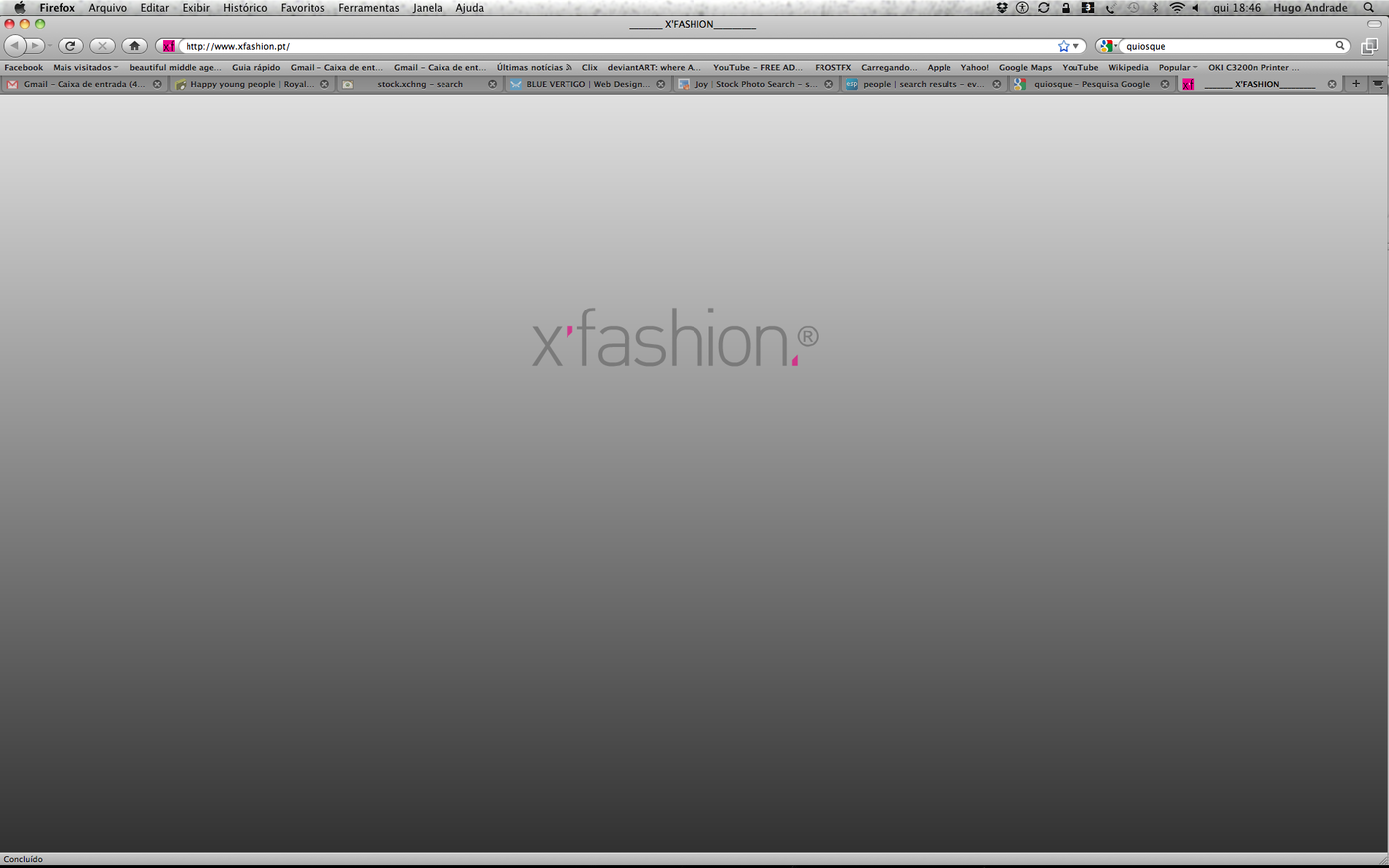The image size is (1389, 868).
Task: List all tabs with the tab-list button
Action: click(1378, 84)
